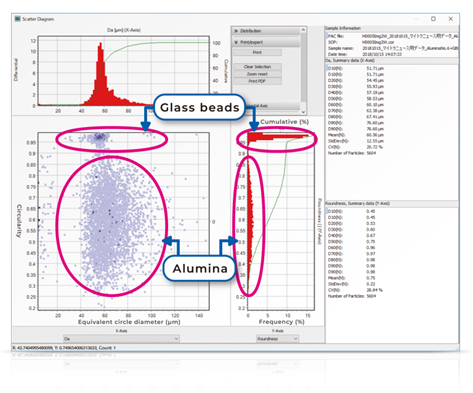Click the Sample name field value
This screenshot has height=393, width=473.
[x=410, y=48]
